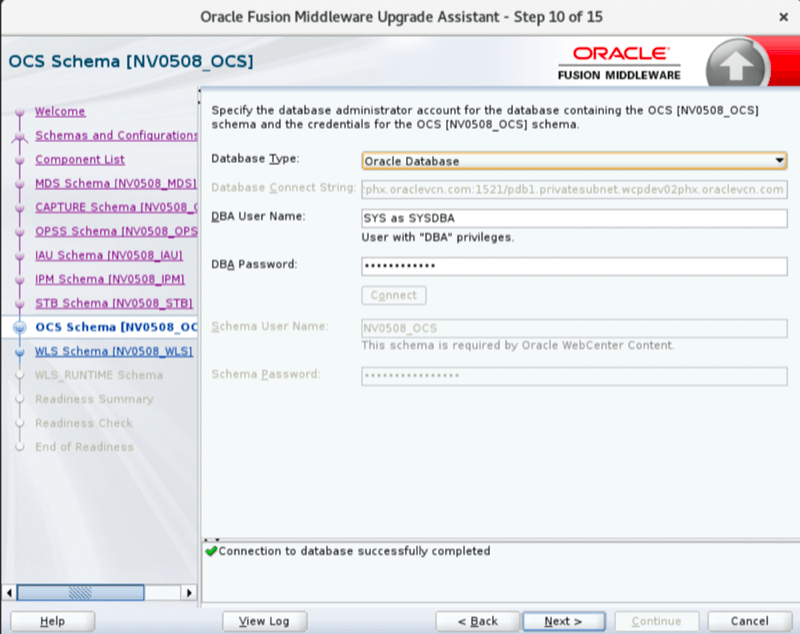The width and height of the screenshot is (800, 634).
Task: Open the IAU Schema step
Action: point(109,255)
